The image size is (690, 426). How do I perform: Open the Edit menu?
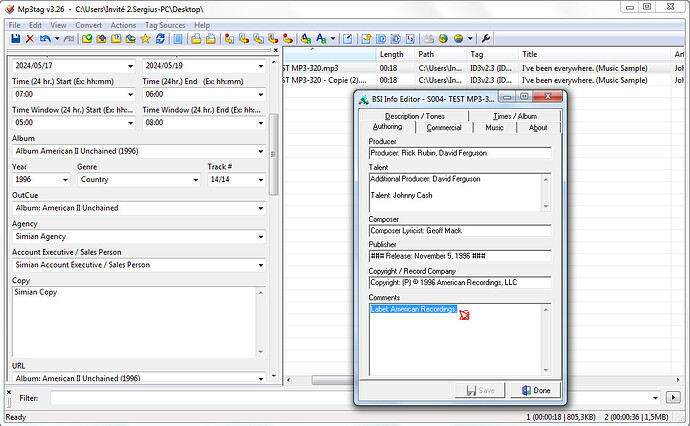[x=35, y=25]
